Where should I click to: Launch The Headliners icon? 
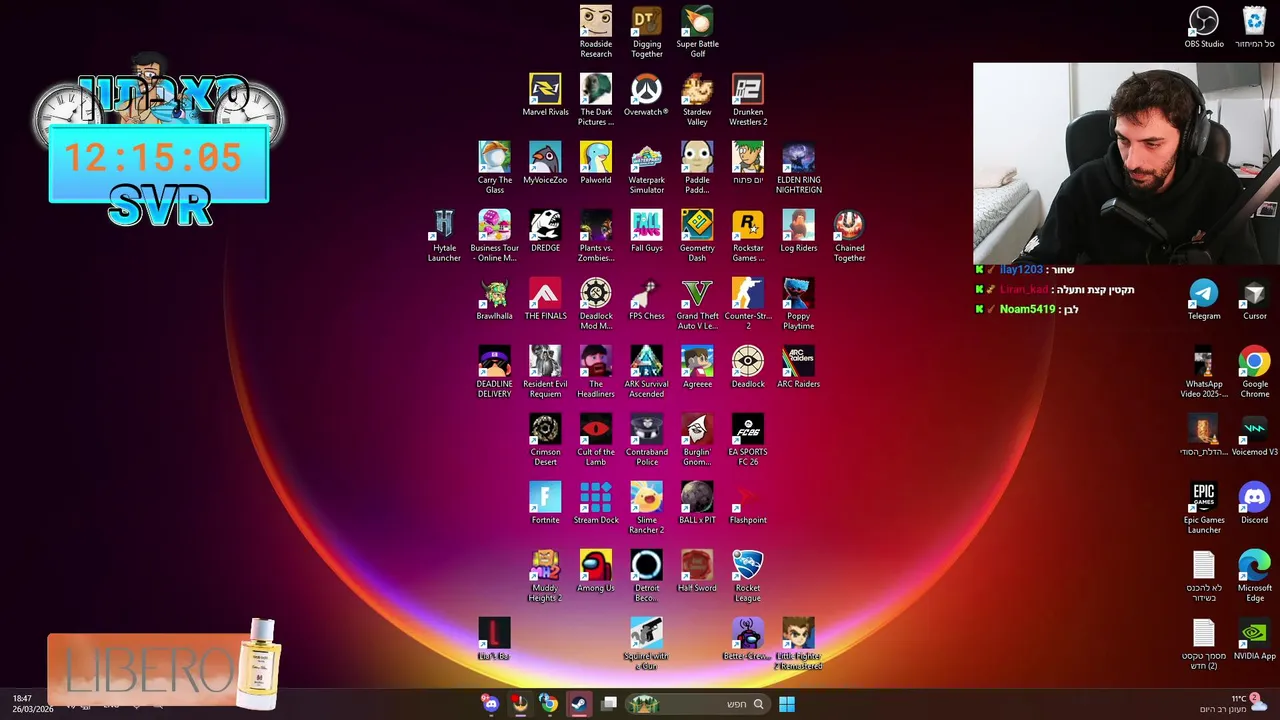596,372
